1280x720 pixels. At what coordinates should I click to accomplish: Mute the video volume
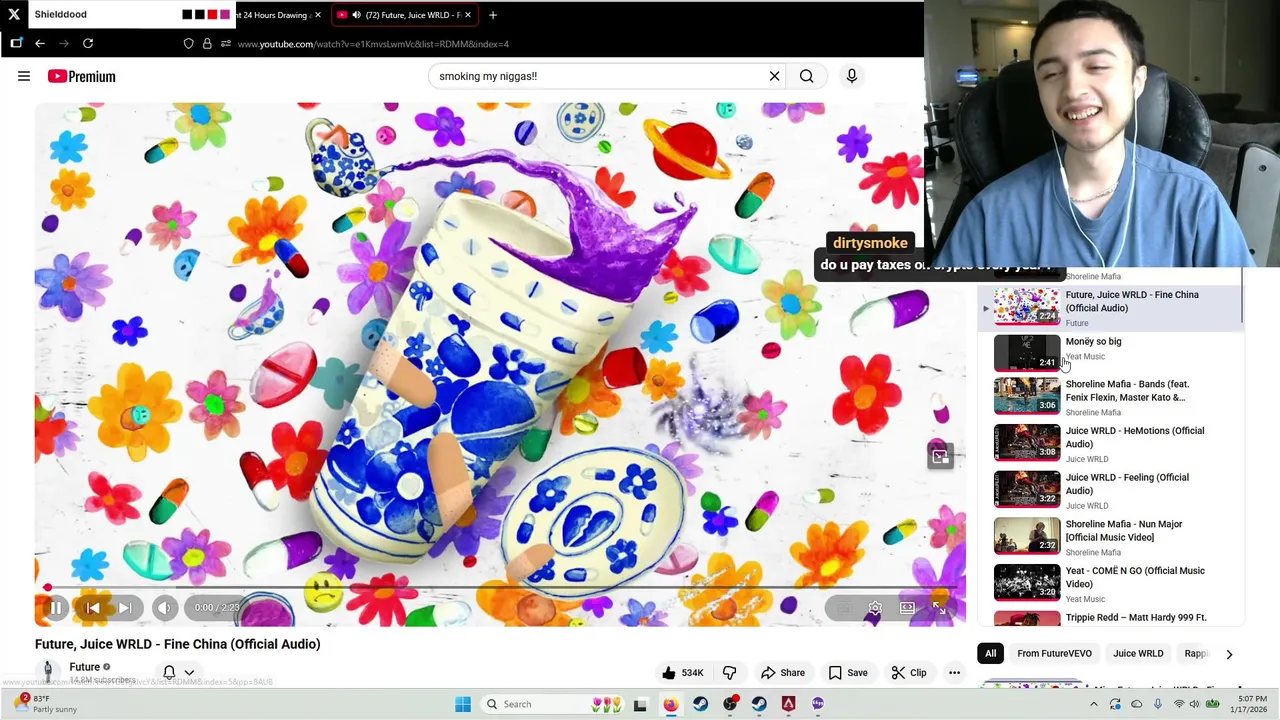click(165, 607)
